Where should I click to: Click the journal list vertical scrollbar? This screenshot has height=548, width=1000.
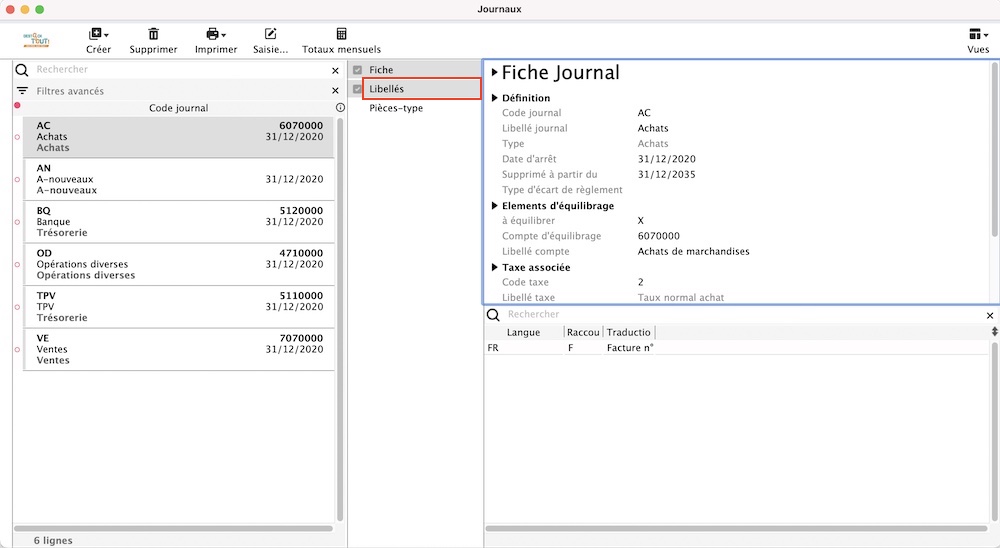(x=340, y=319)
